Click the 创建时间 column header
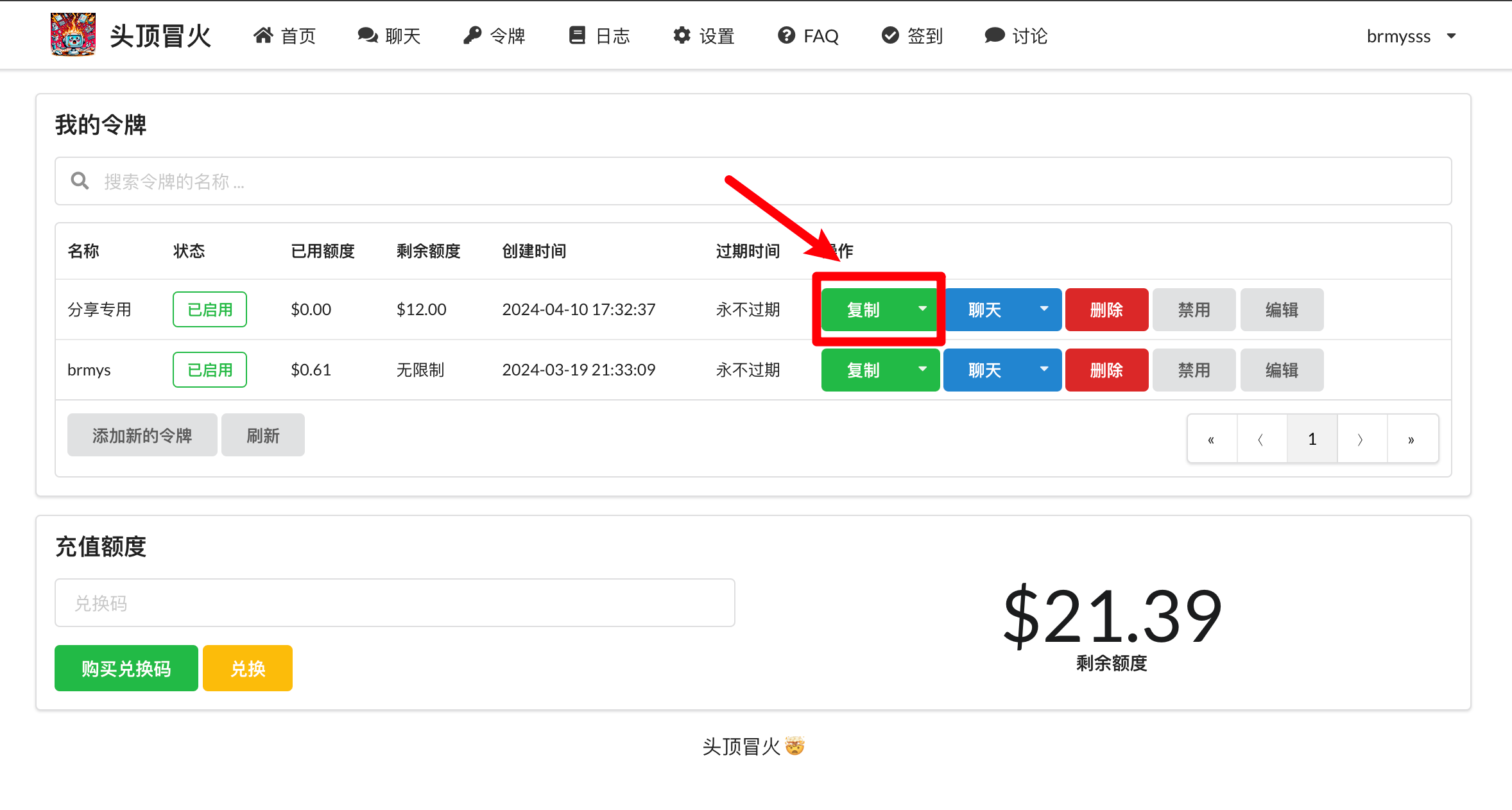Screen dimensions: 1512x810 point(534,251)
